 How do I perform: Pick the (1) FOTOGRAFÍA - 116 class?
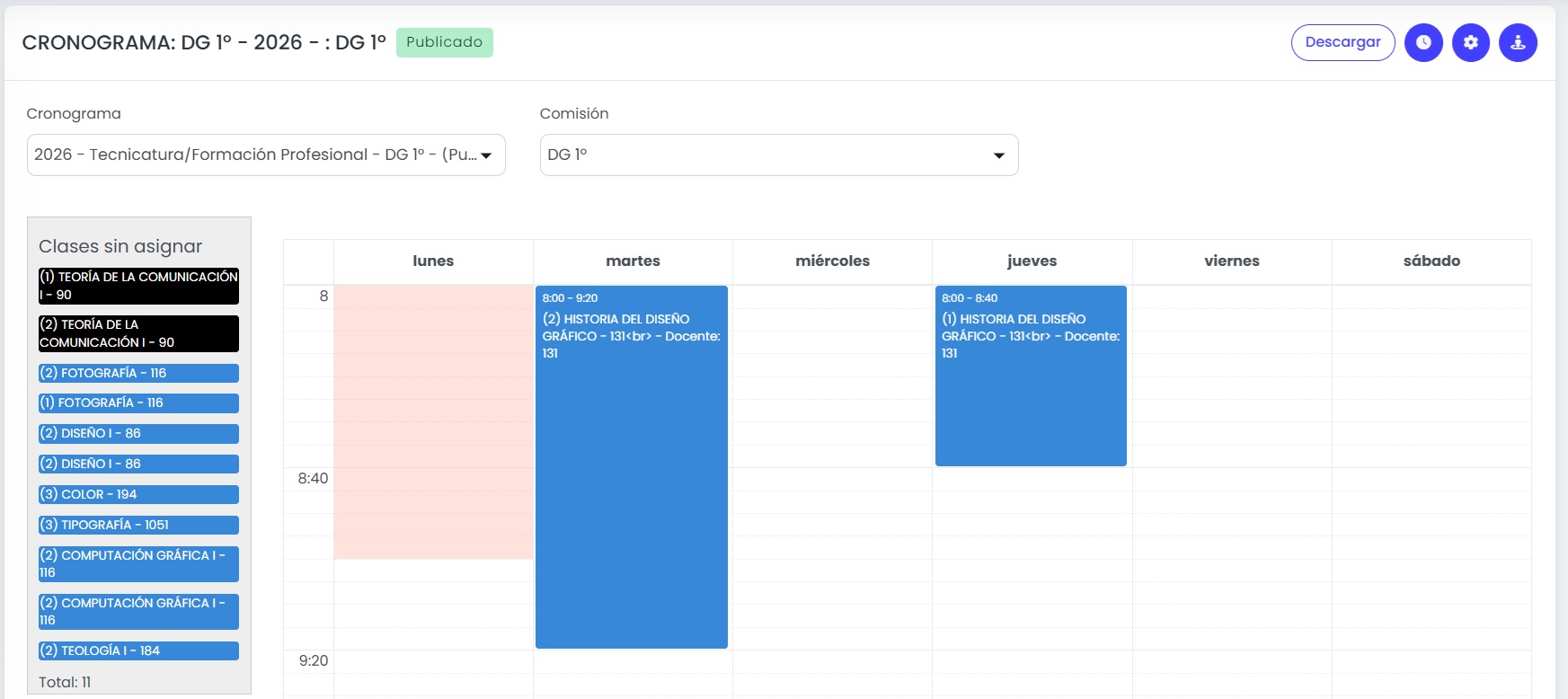(138, 403)
